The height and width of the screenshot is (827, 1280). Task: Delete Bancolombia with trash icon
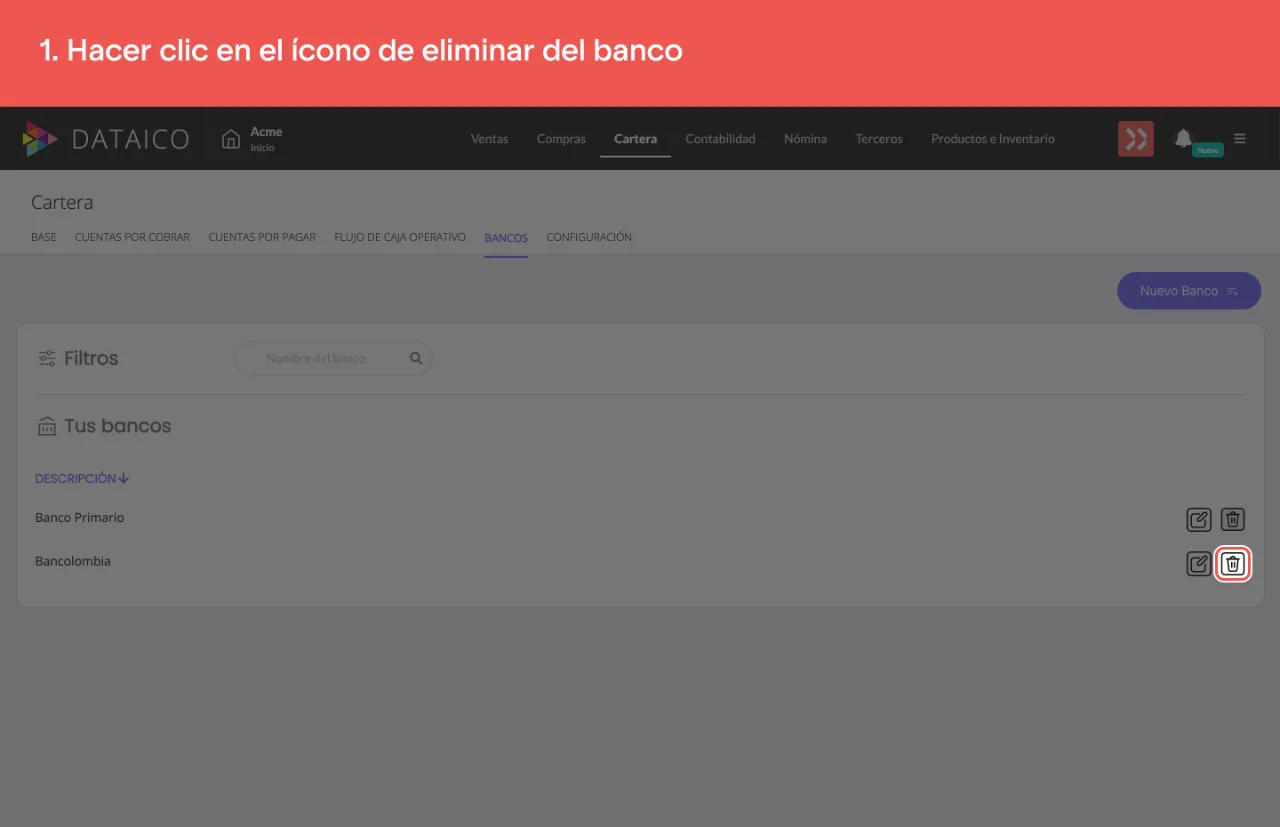click(1233, 564)
